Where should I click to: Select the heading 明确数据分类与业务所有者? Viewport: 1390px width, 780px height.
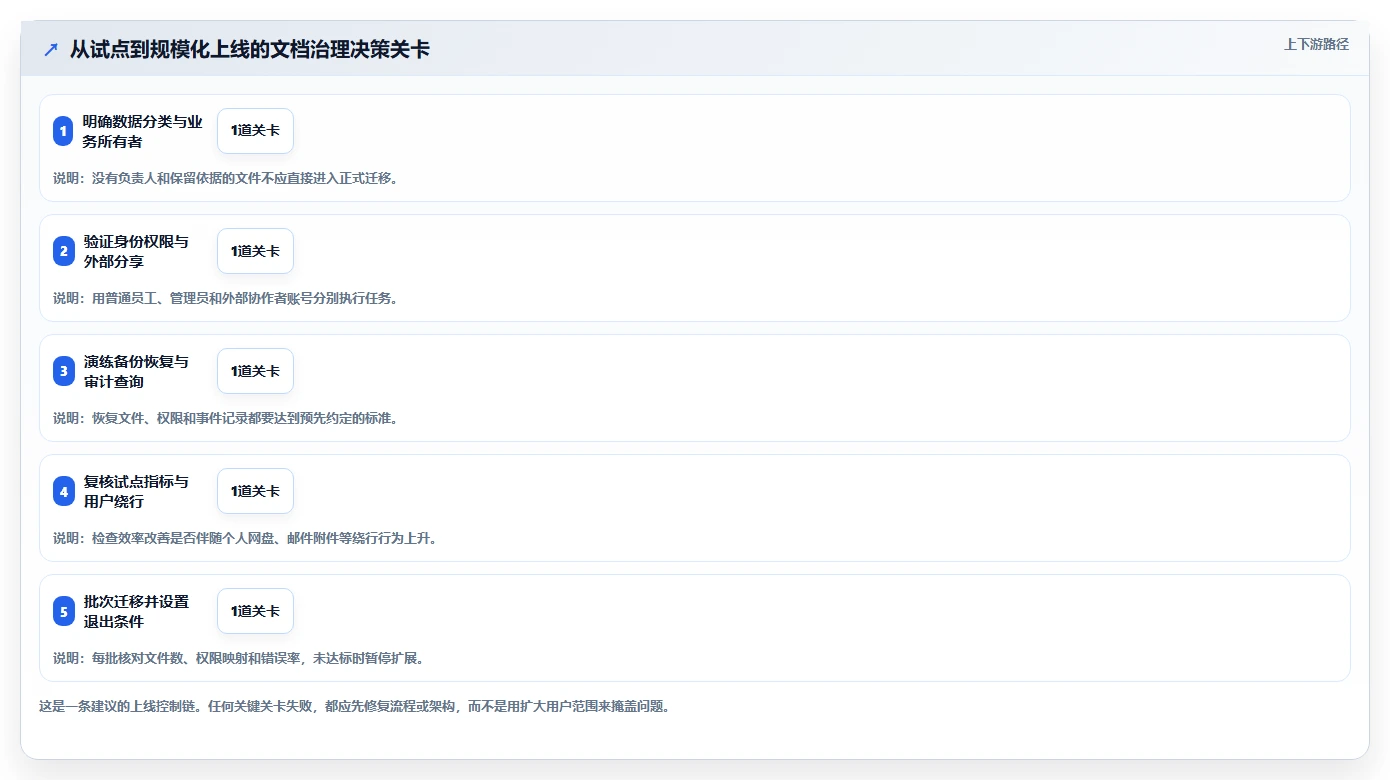tap(143, 131)
